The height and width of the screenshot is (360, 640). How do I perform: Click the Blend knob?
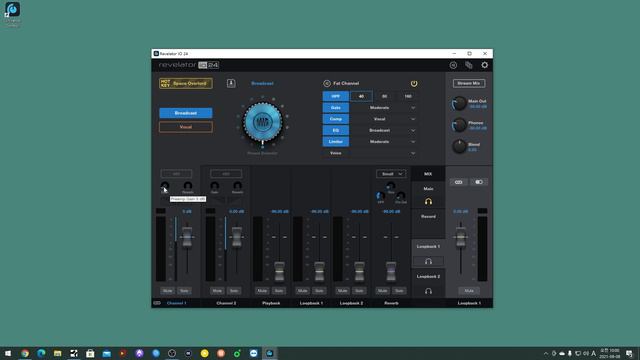pos(459,146)
